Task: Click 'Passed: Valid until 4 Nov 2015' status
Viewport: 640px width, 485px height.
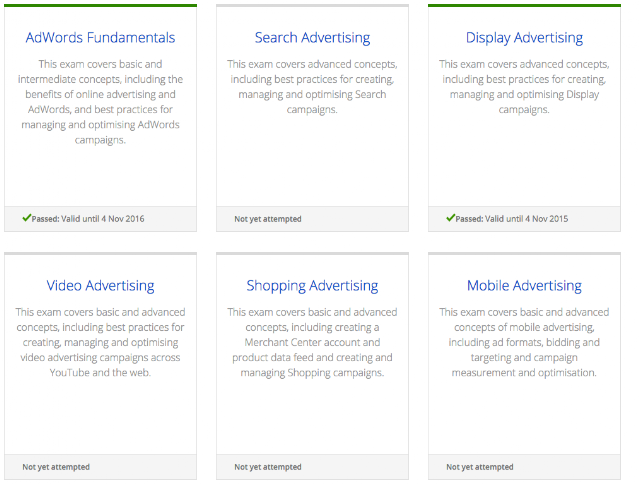Action: [512, 219]
